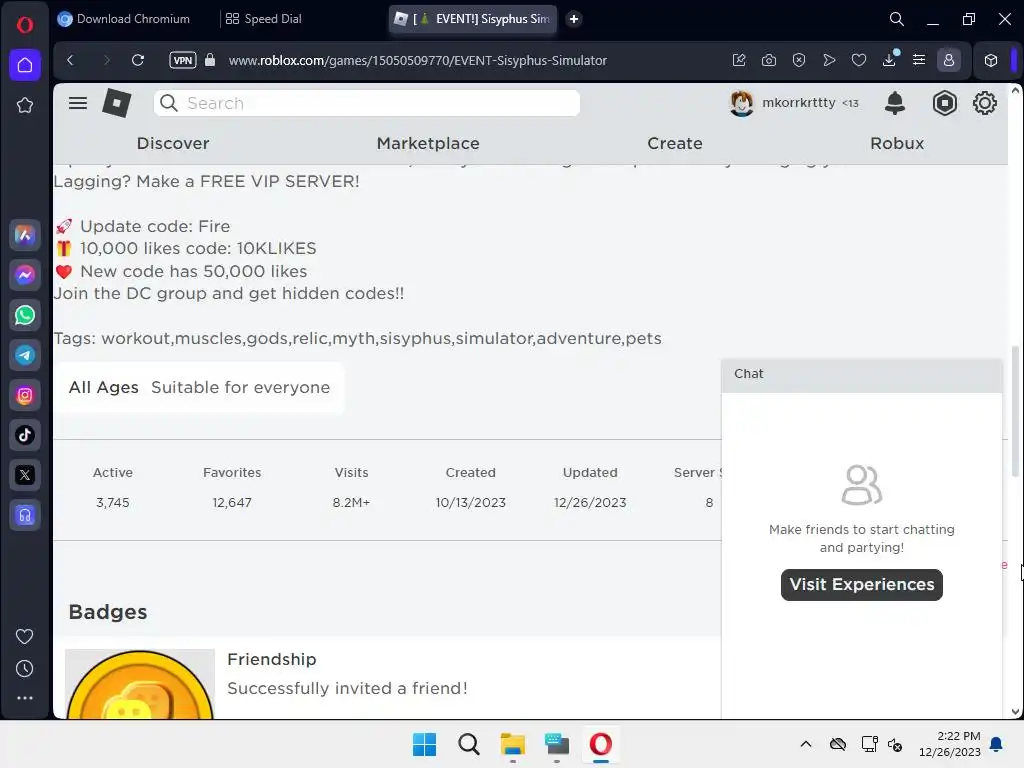The image size is (1024, 768).
Task: Open the Opera home sidebar icon
Action: [x=25, y=65]
